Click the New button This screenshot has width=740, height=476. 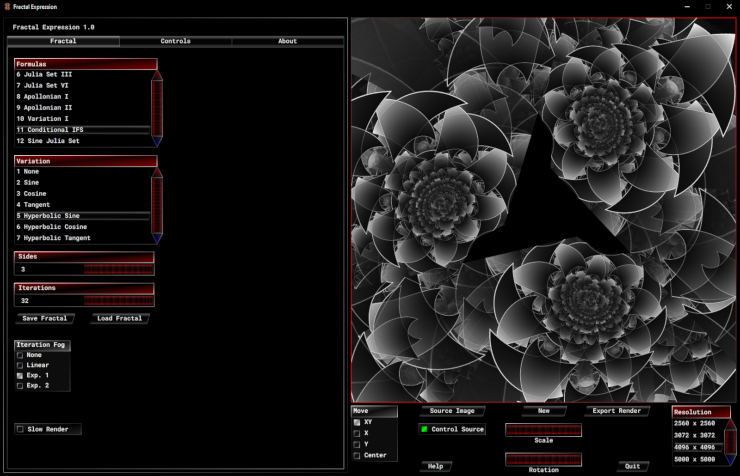pyautogui.click(x=544, y=411)
